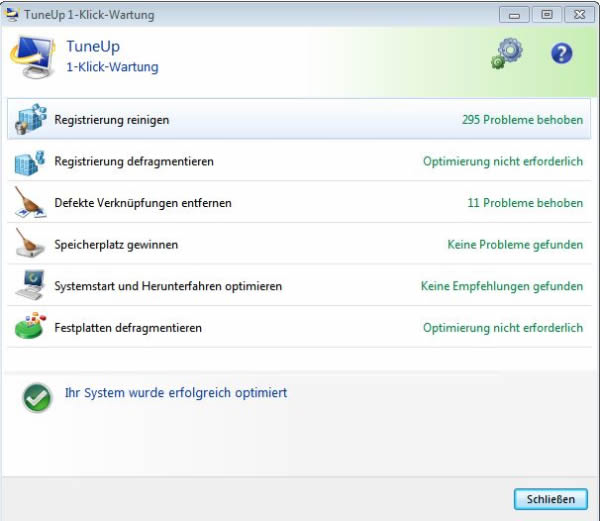Viewport: 600px width, 521px height.
Task: Select the Registrierung defragmentieren label
Action: (134, 161)
